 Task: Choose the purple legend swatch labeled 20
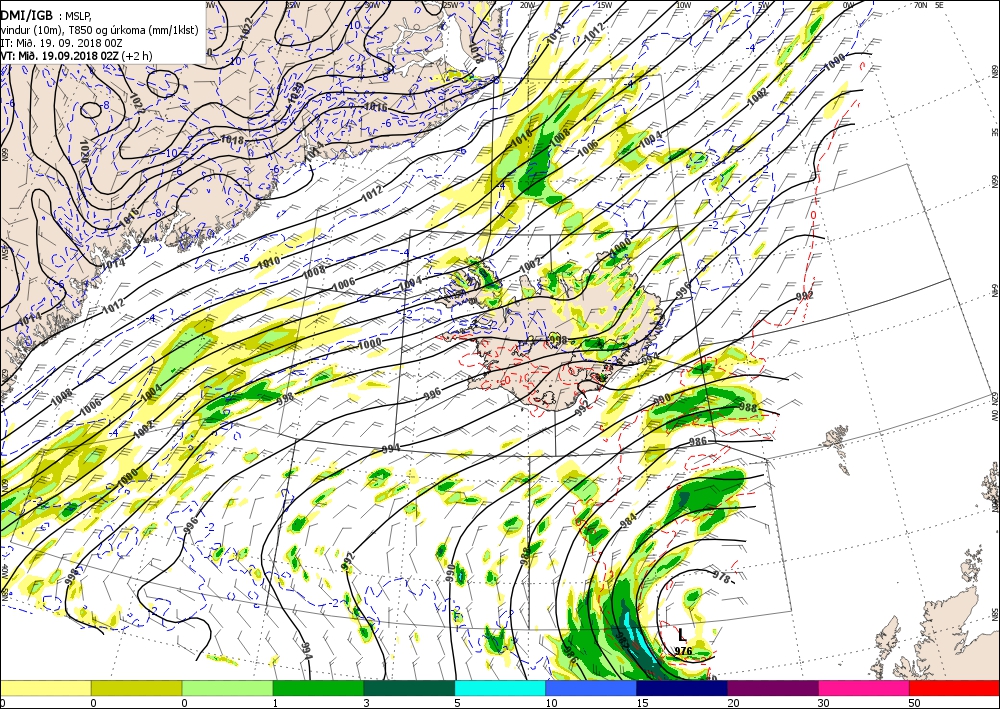pyautogui.click(x=772, y=688)
